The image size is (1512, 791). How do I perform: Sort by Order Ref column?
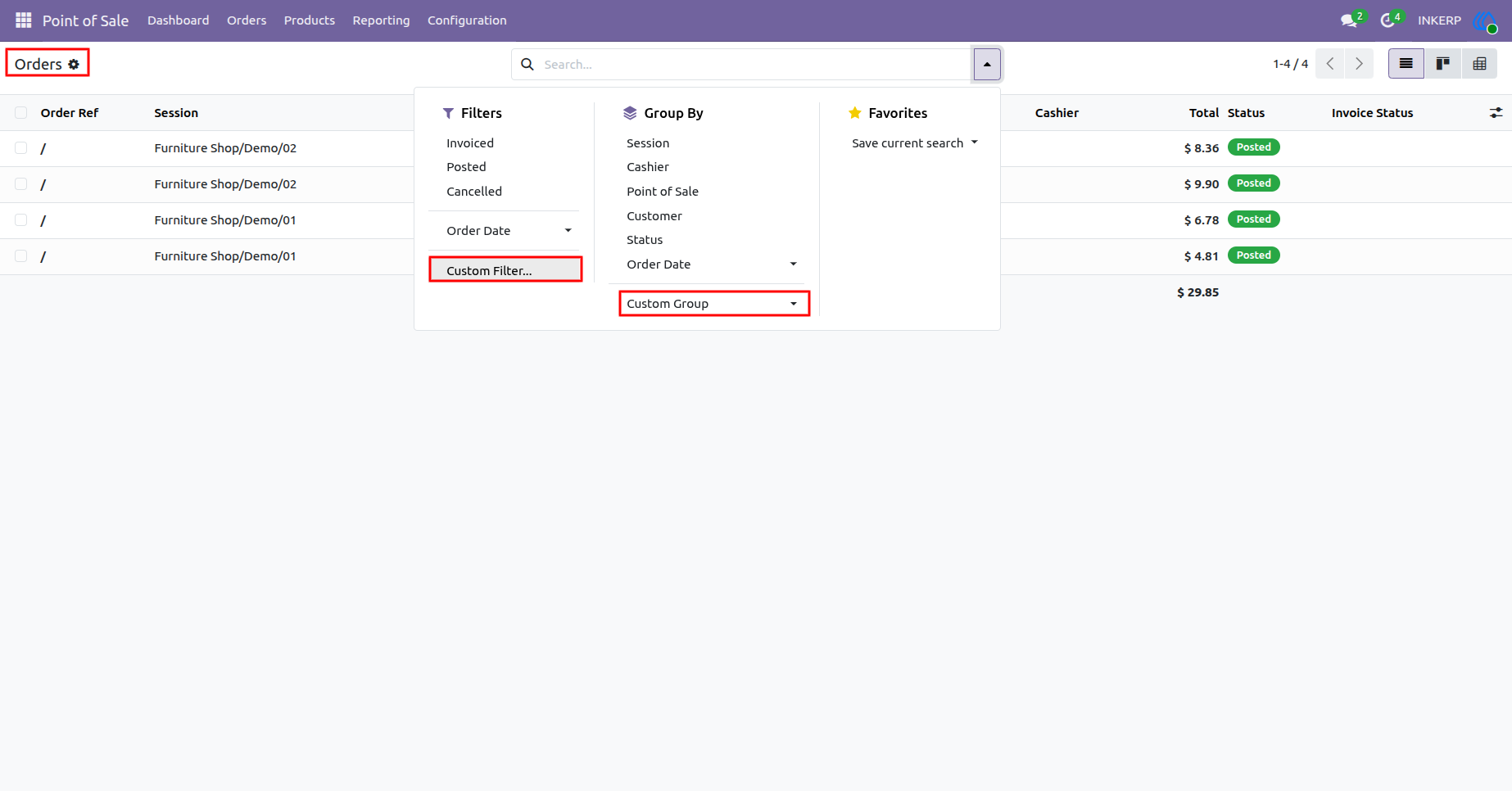click(x=70, y=113)
